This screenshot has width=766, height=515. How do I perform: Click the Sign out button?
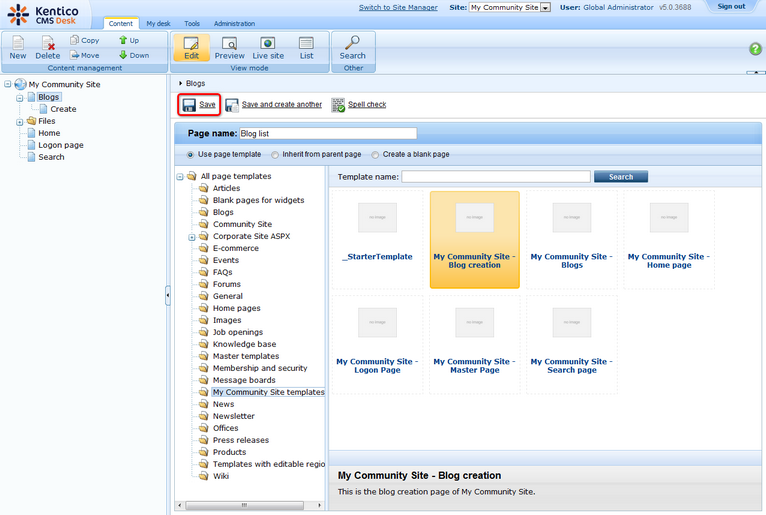[731, 6]
